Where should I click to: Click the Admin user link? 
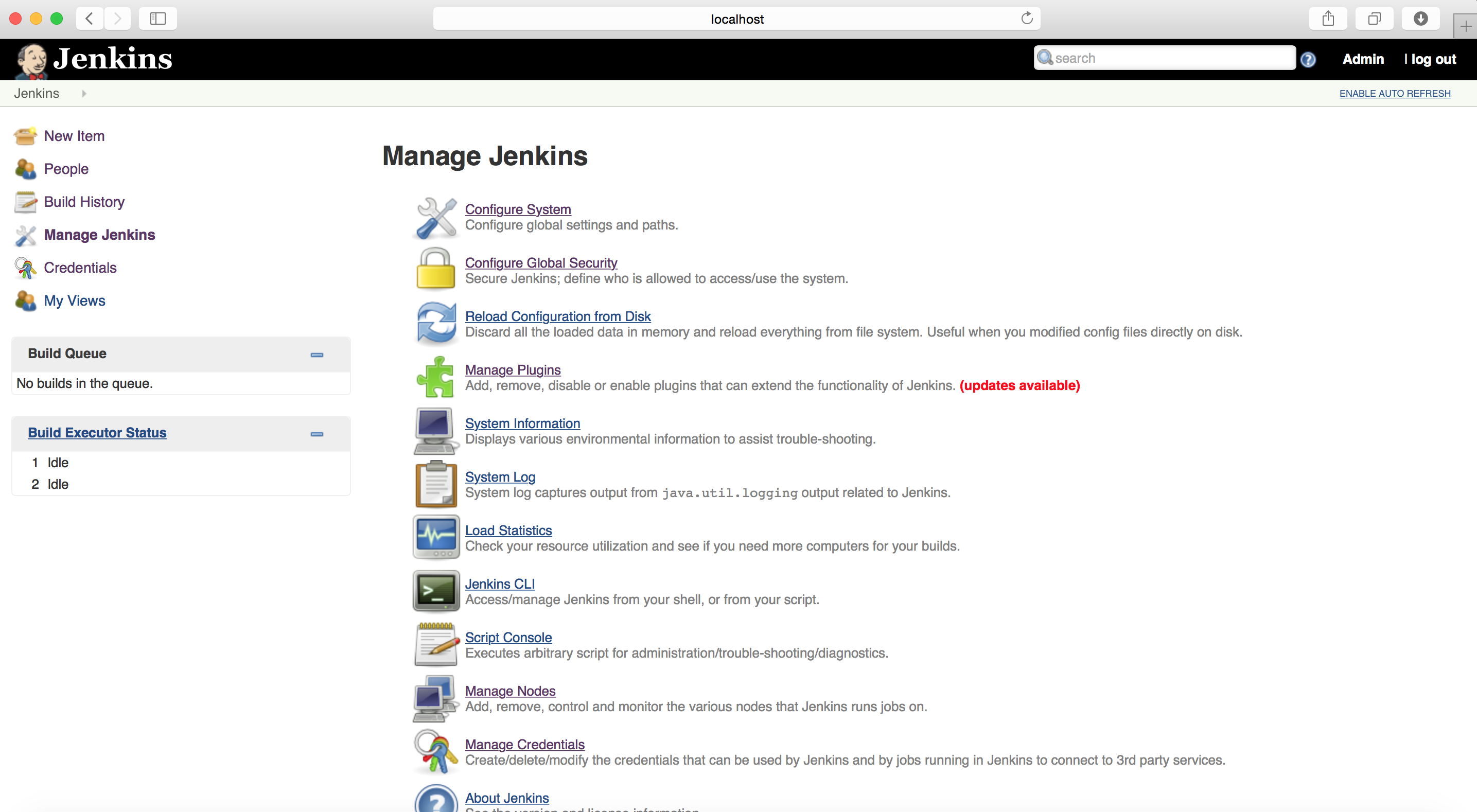coord(1363,59)
